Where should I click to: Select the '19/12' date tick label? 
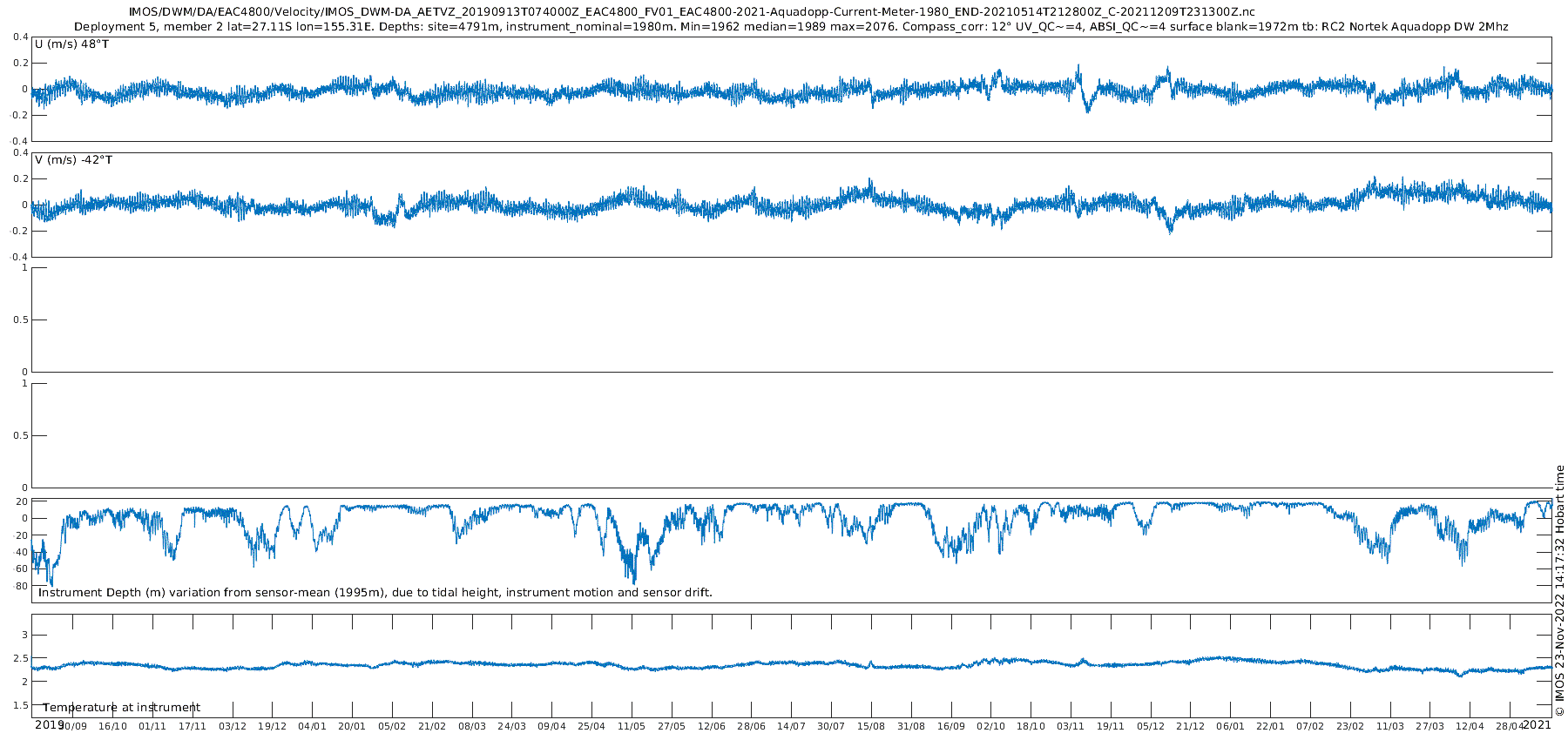pos(273,726)
